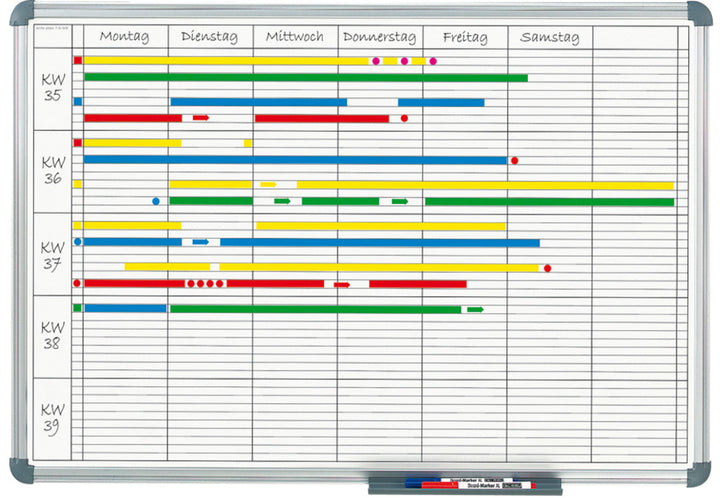Viewport: 720px width, 498px height.
Task: Click the long green bar in KW 38
Action: 315,309
